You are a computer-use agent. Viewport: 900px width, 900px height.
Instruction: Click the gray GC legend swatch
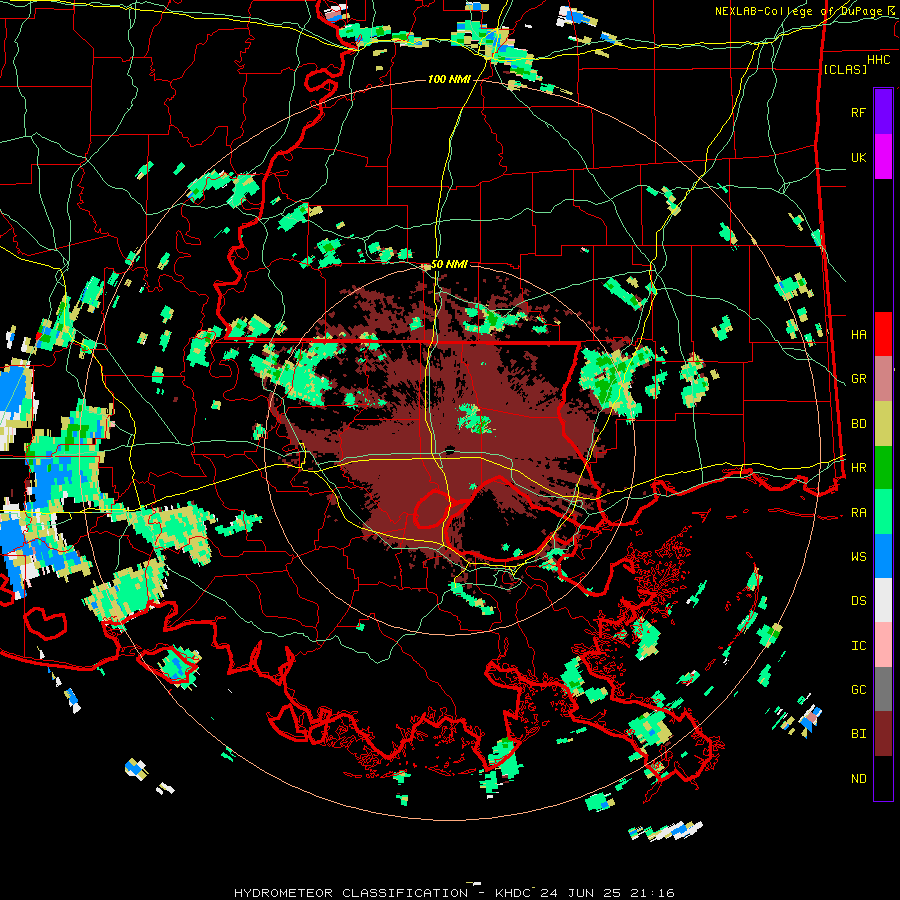tap(883, 689)
